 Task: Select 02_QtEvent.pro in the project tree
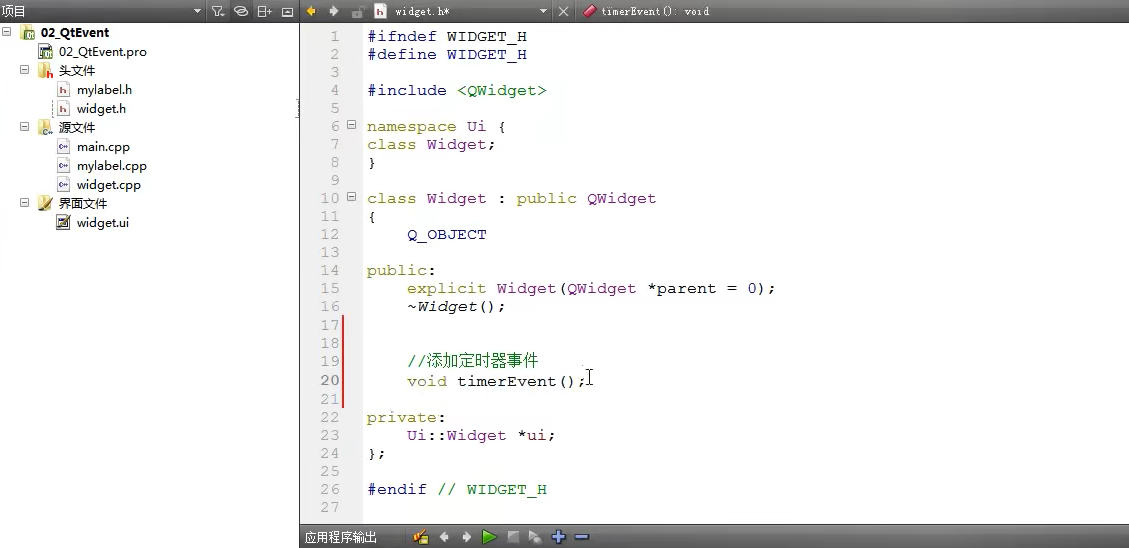(103, 52)
